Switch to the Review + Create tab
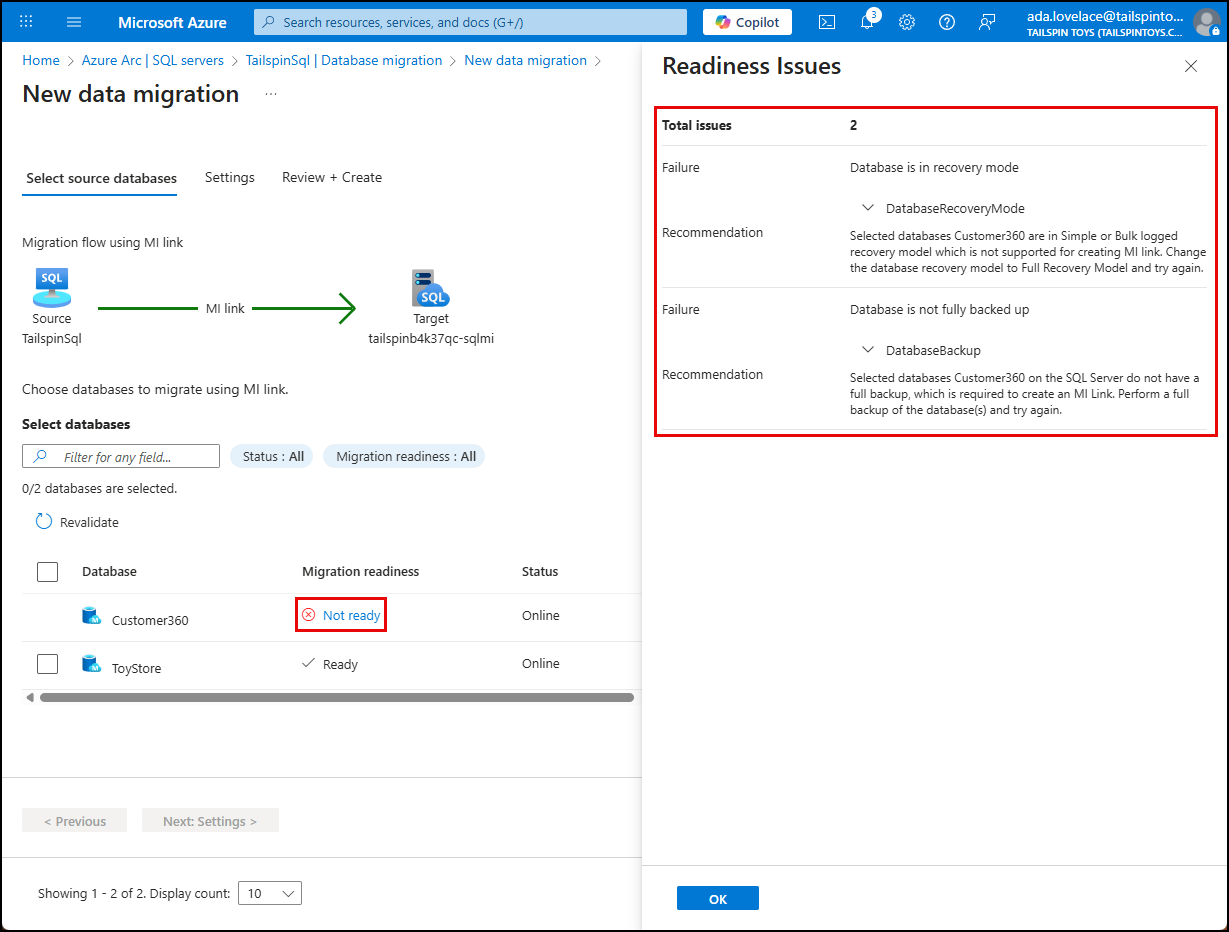The width and height of the screenshot is (1229, 932). pyautogui.click(x=331, y=177)
